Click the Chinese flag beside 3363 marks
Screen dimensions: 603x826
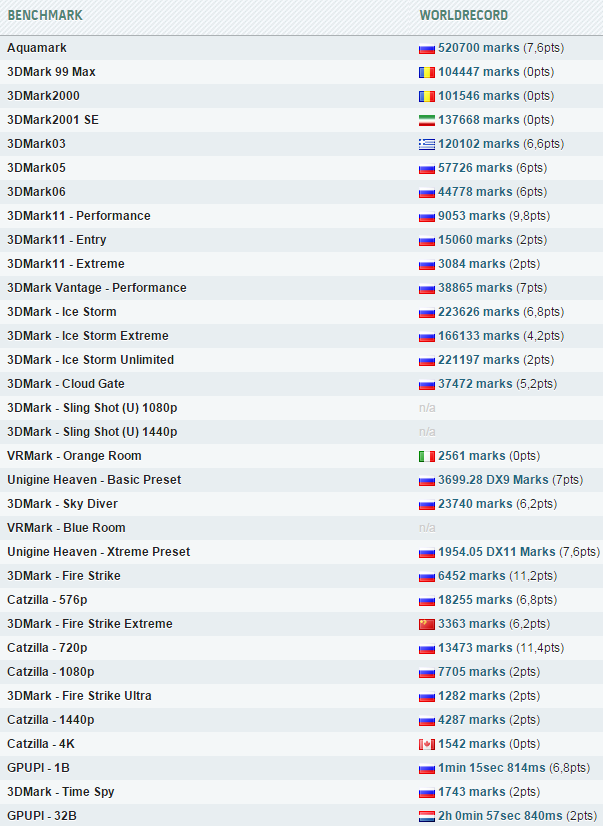427,624
